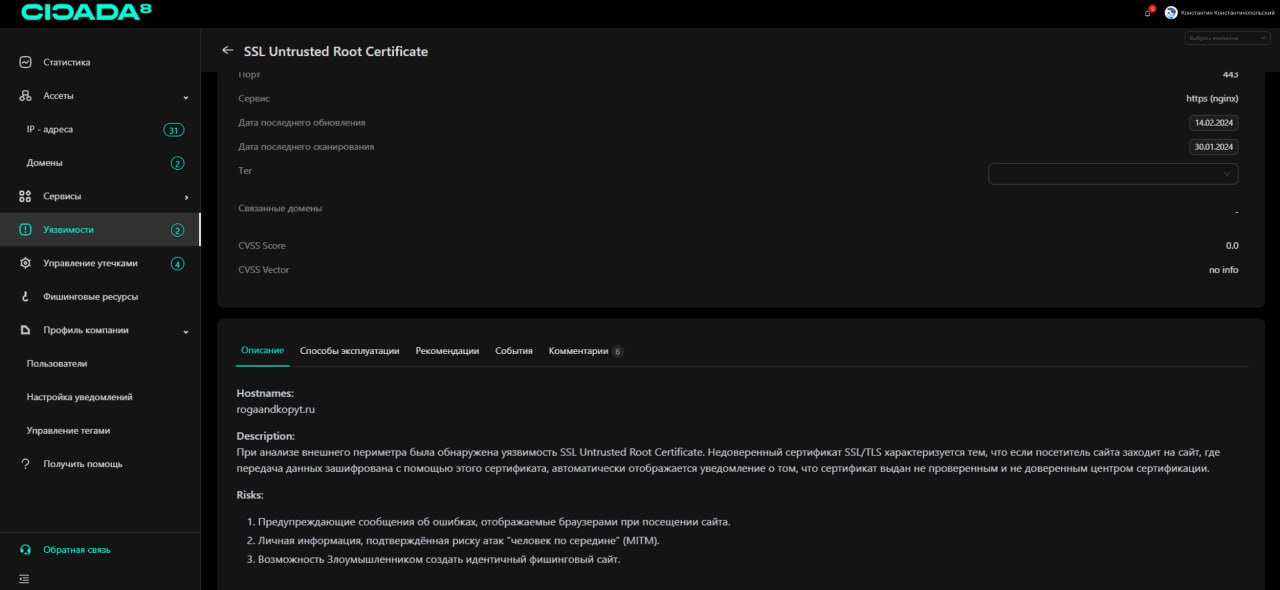The height and width of the screenshot is (590, 1280).
Task: Click the page title SSL Untrusted Root Certificate
Action: [336, 51]
